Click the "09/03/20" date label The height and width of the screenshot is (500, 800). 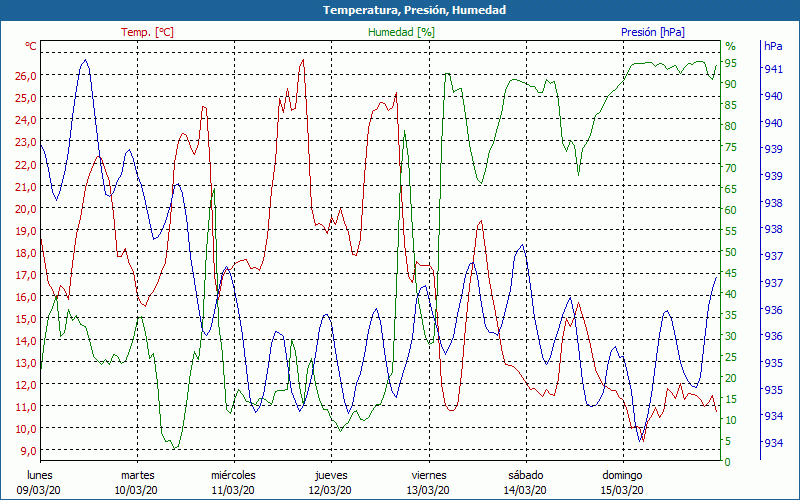[39, 490]
